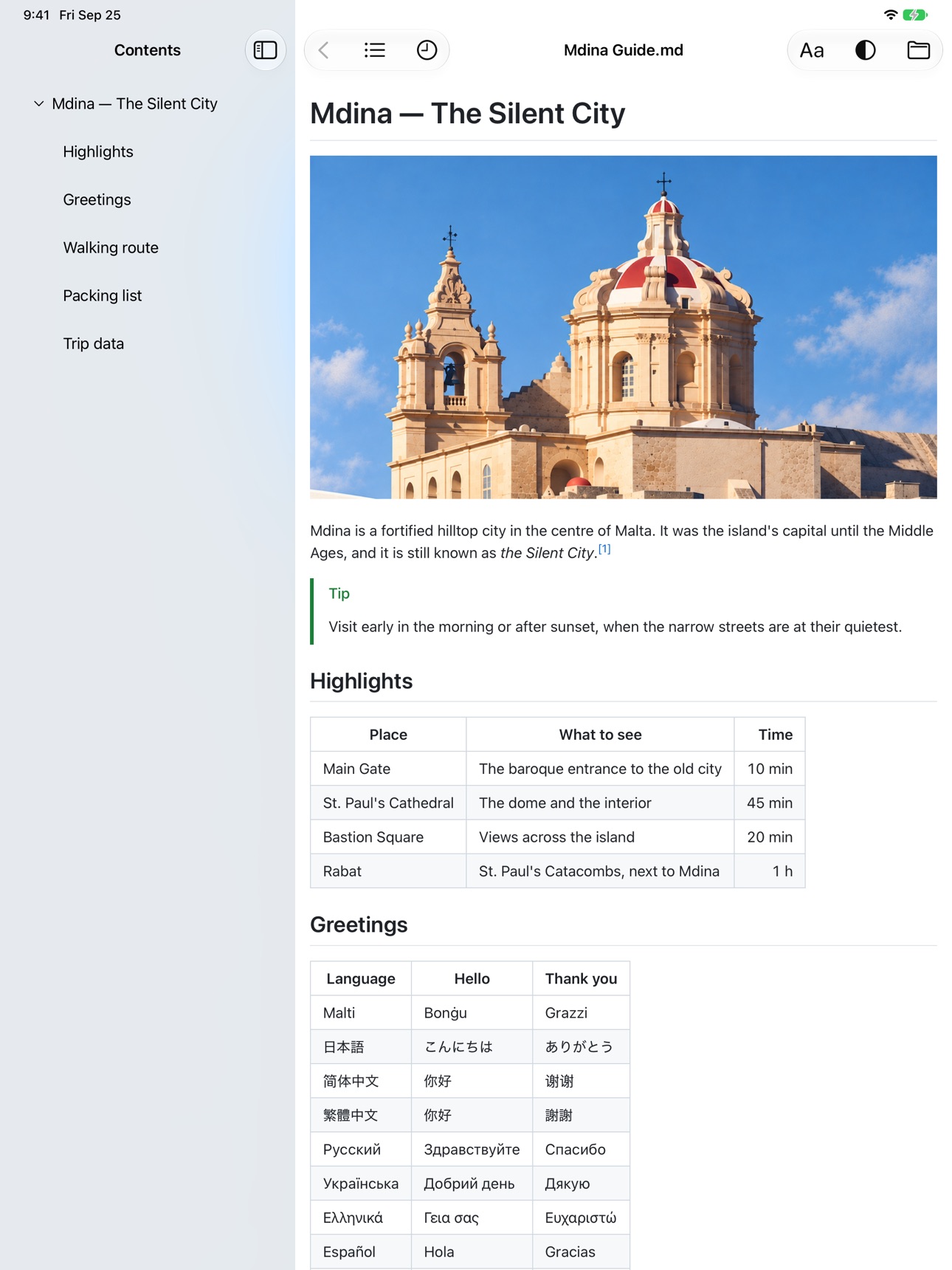Select the Bonġu greeting cell

[472, 1013]
